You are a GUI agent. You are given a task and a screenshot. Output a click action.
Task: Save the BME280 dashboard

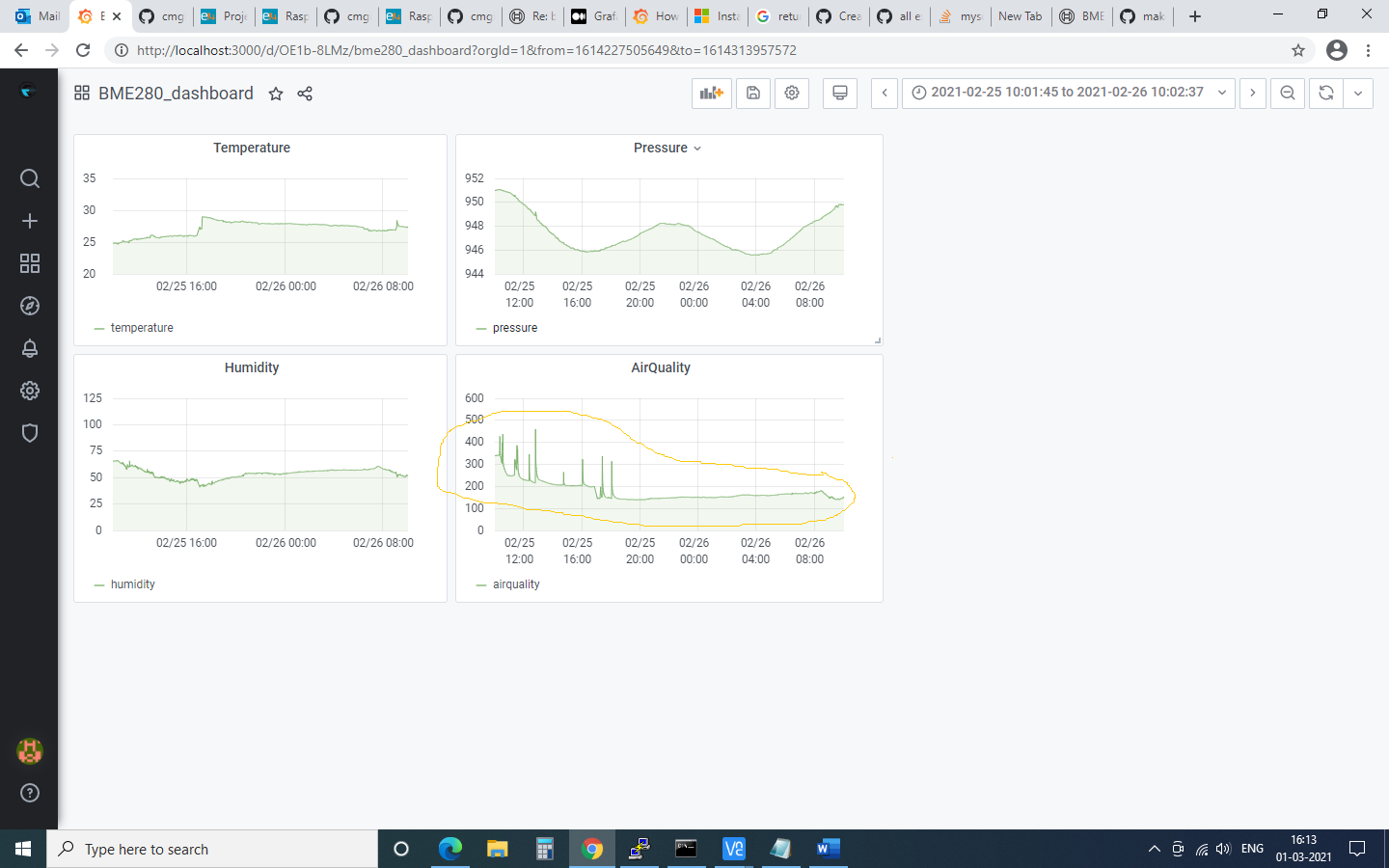(753, 94)
